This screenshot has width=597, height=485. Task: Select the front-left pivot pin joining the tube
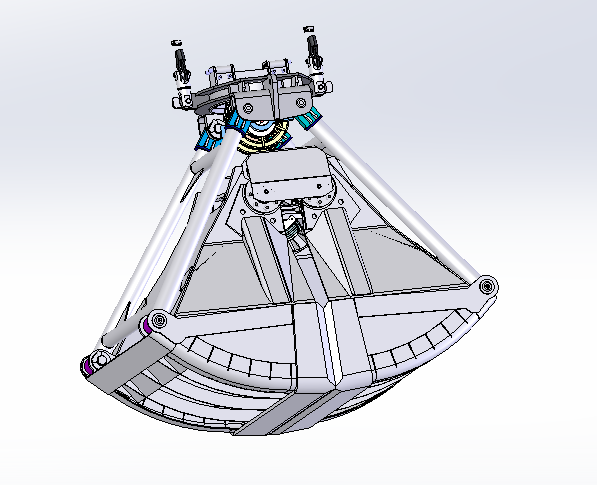pyautogui.click(x=159, y=321)
